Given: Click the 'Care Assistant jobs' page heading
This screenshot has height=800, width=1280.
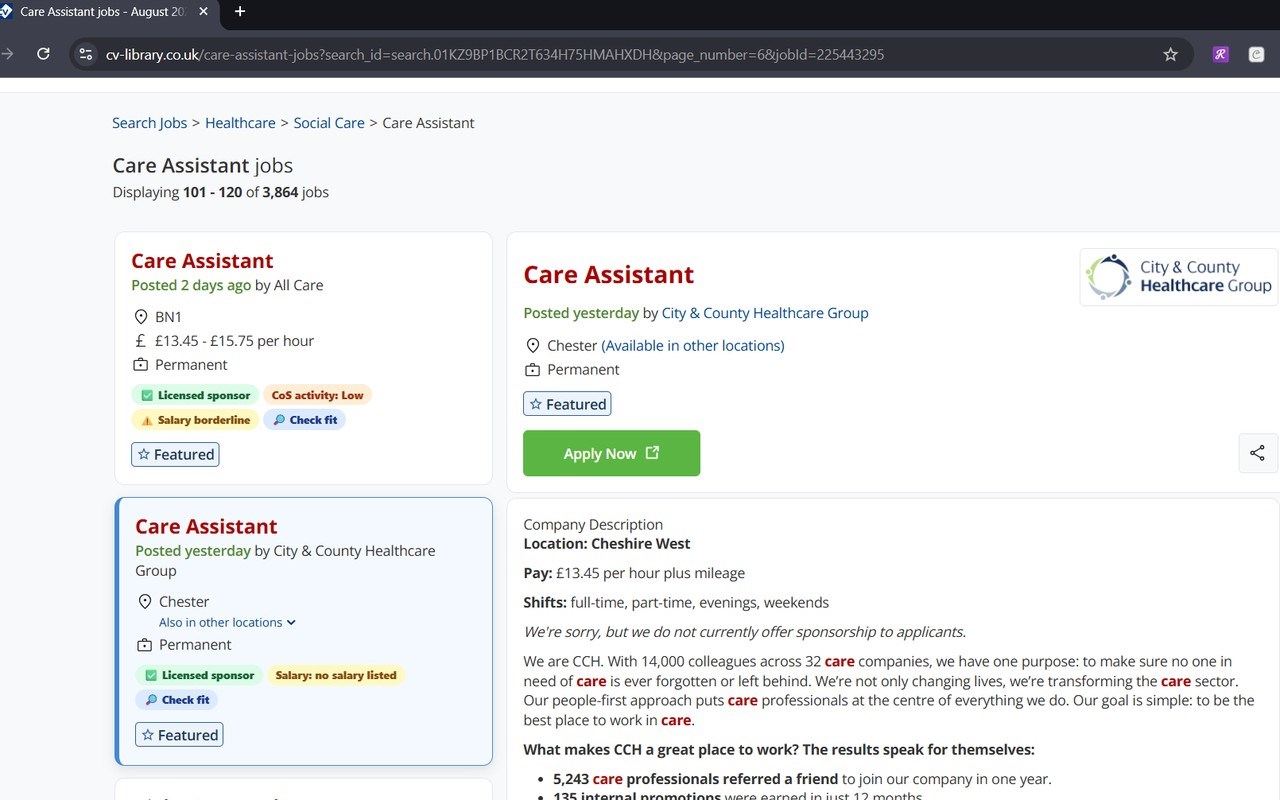Looking at the screenshot, I should [203, 166].
